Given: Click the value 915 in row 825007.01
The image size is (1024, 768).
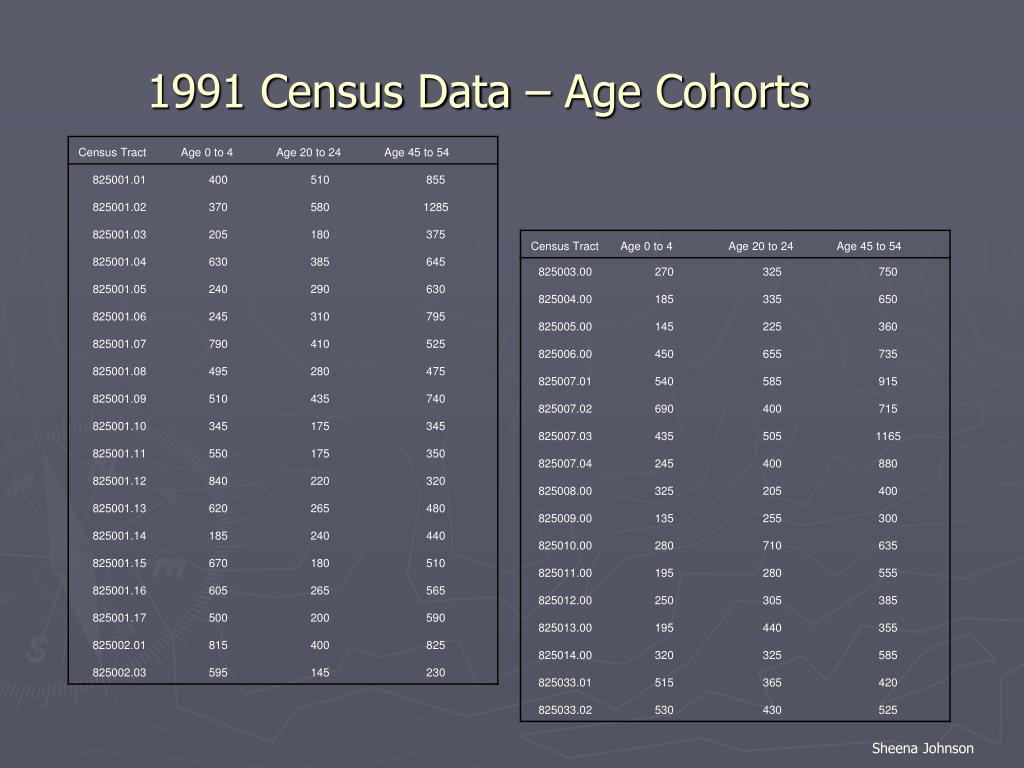Looking at the screenshot, I should tap(888, 382).
